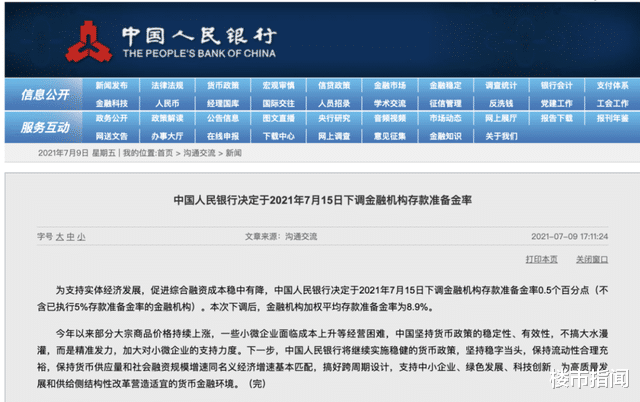The image size is (640, 402).
Task: Go to the 人民币 section
Action: 167,103
